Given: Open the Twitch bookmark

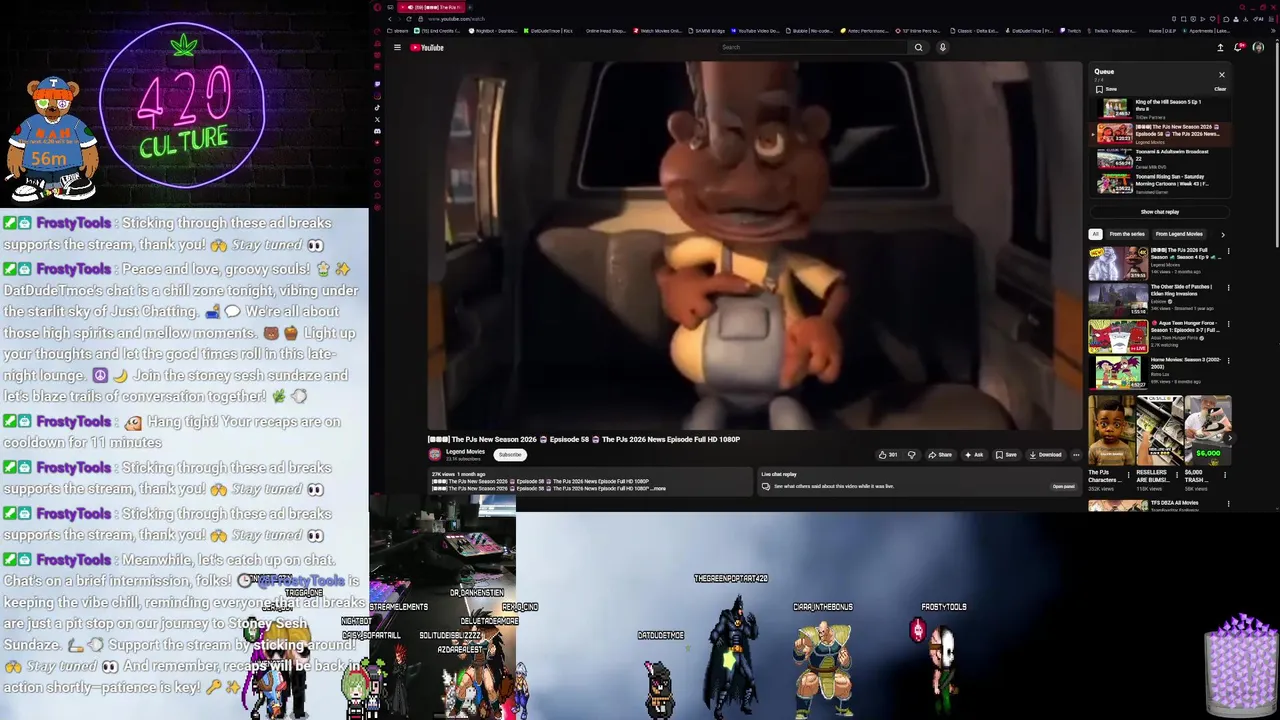Looking at the screenshot, I should (1072, 31).
